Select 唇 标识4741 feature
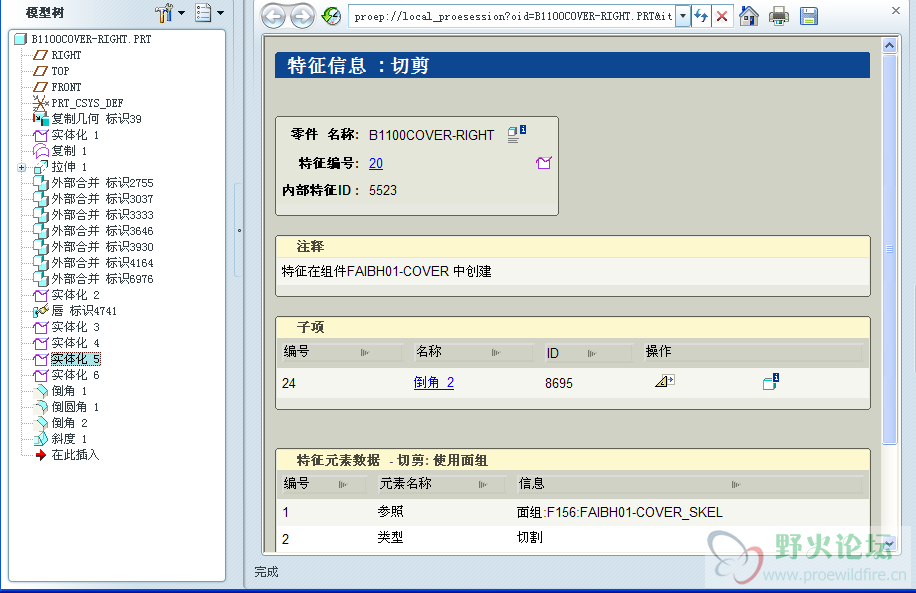The width and height of the screenshot is (916, 593). click(84, 311)
